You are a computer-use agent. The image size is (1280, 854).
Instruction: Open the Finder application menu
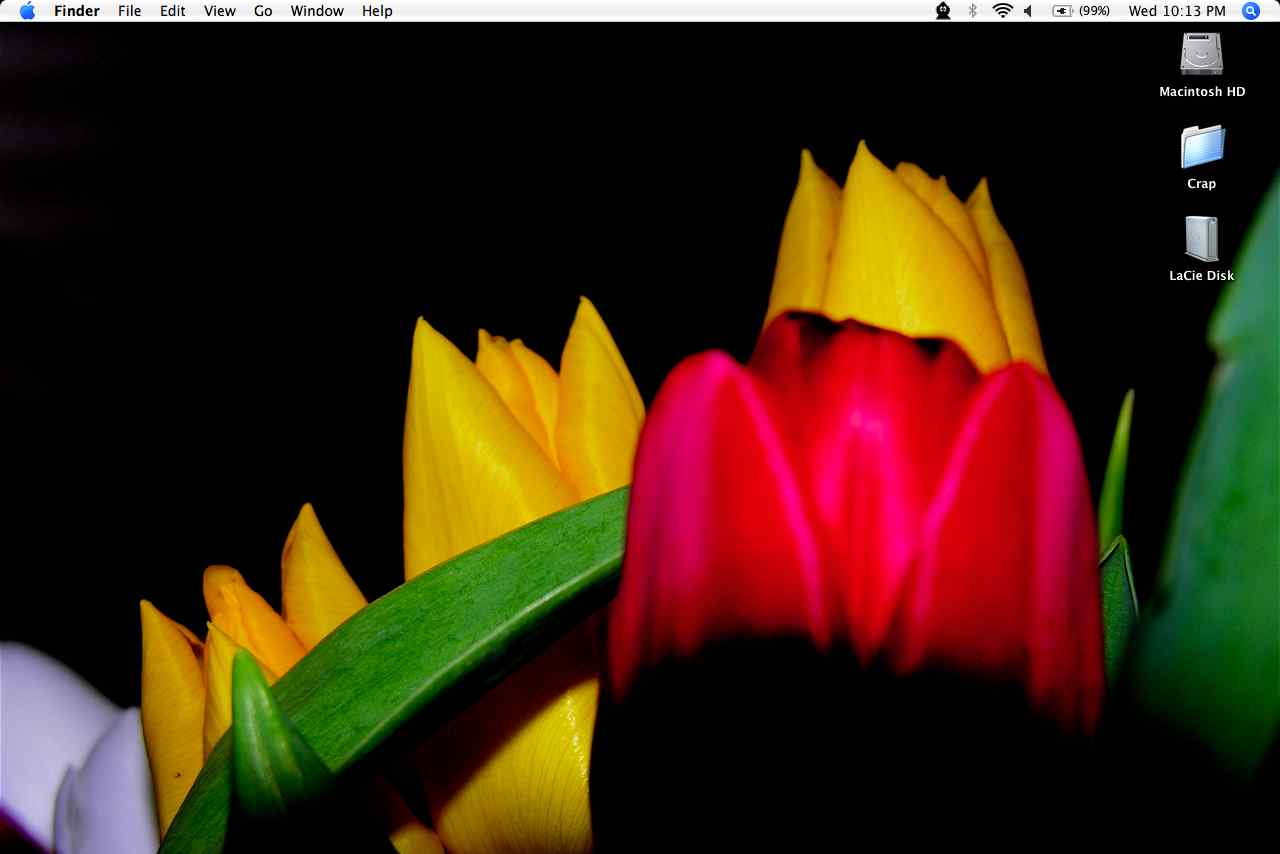[77, 11]
